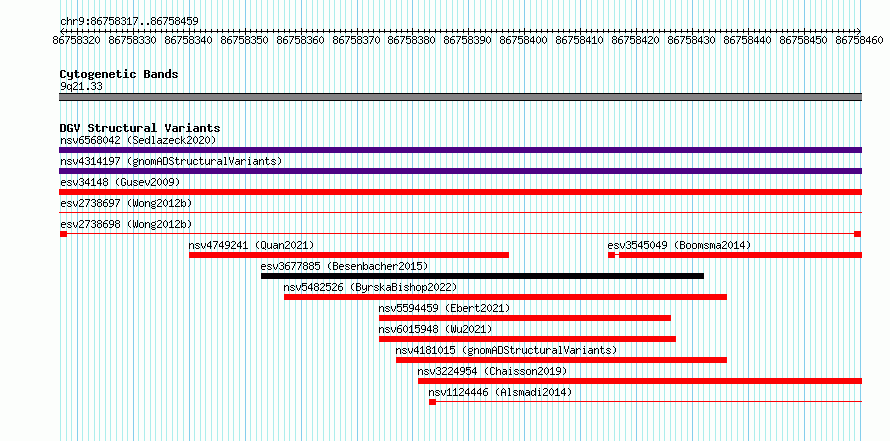The width and height of the screenshot is (890, 441).
Task: Click ruler position 86758340
Action: tap(189, 40)
